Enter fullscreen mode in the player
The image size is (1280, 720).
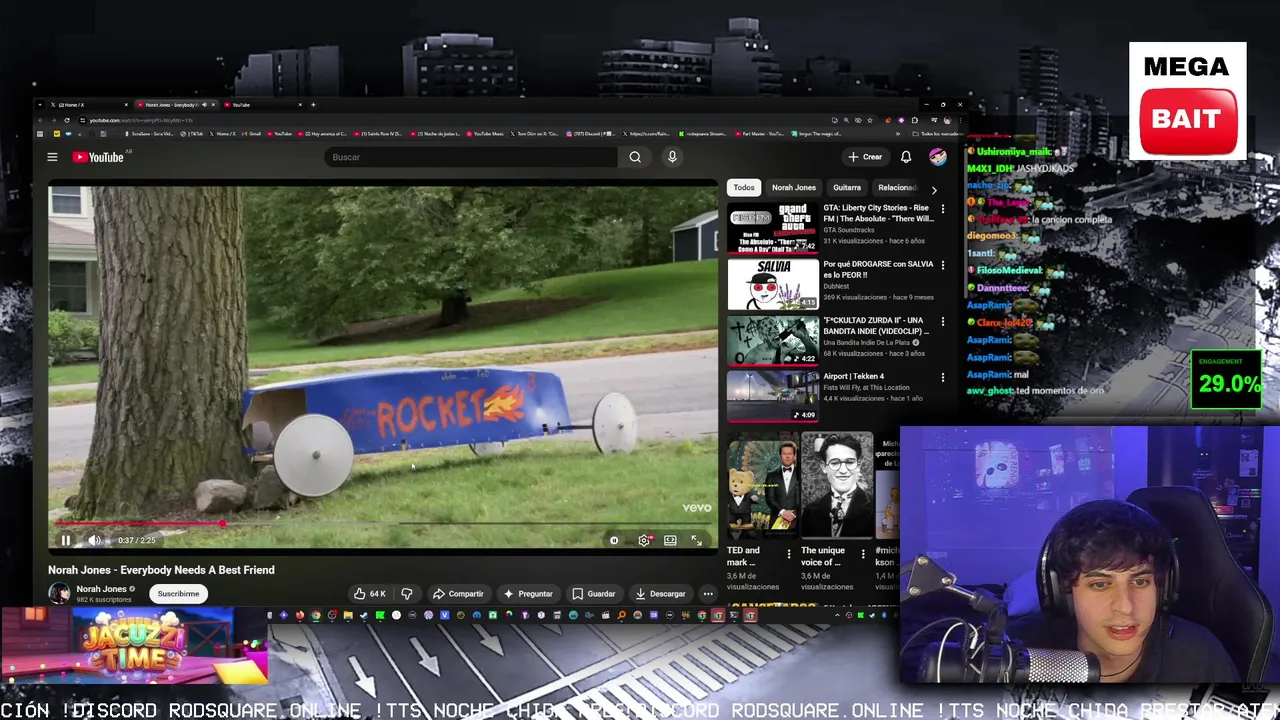pyautogui.click(x=697, y=540)
